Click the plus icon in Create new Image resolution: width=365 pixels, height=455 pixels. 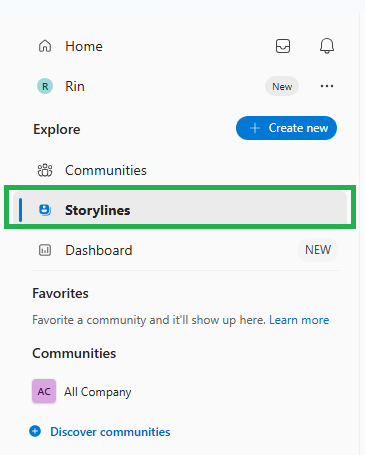pos(255,128)
